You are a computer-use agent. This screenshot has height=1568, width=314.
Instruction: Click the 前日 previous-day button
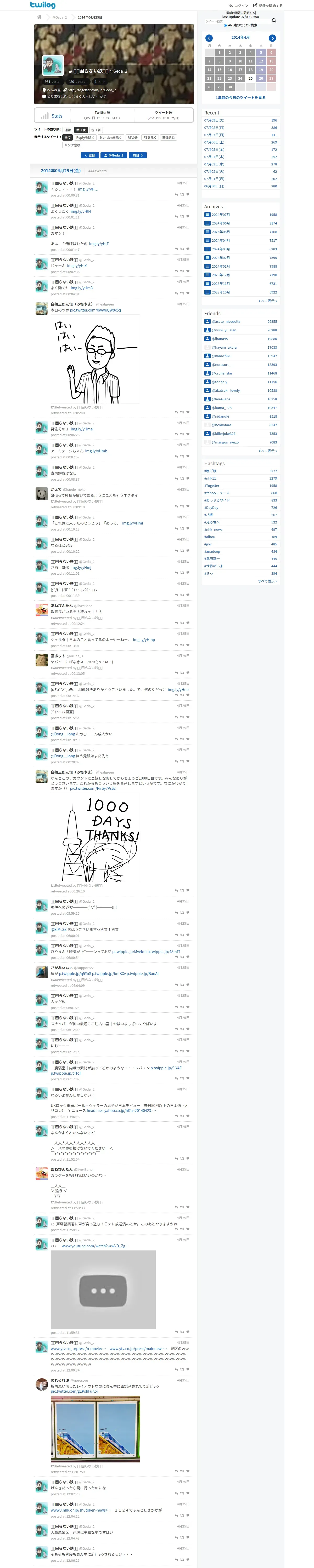(x=138, y=155)
